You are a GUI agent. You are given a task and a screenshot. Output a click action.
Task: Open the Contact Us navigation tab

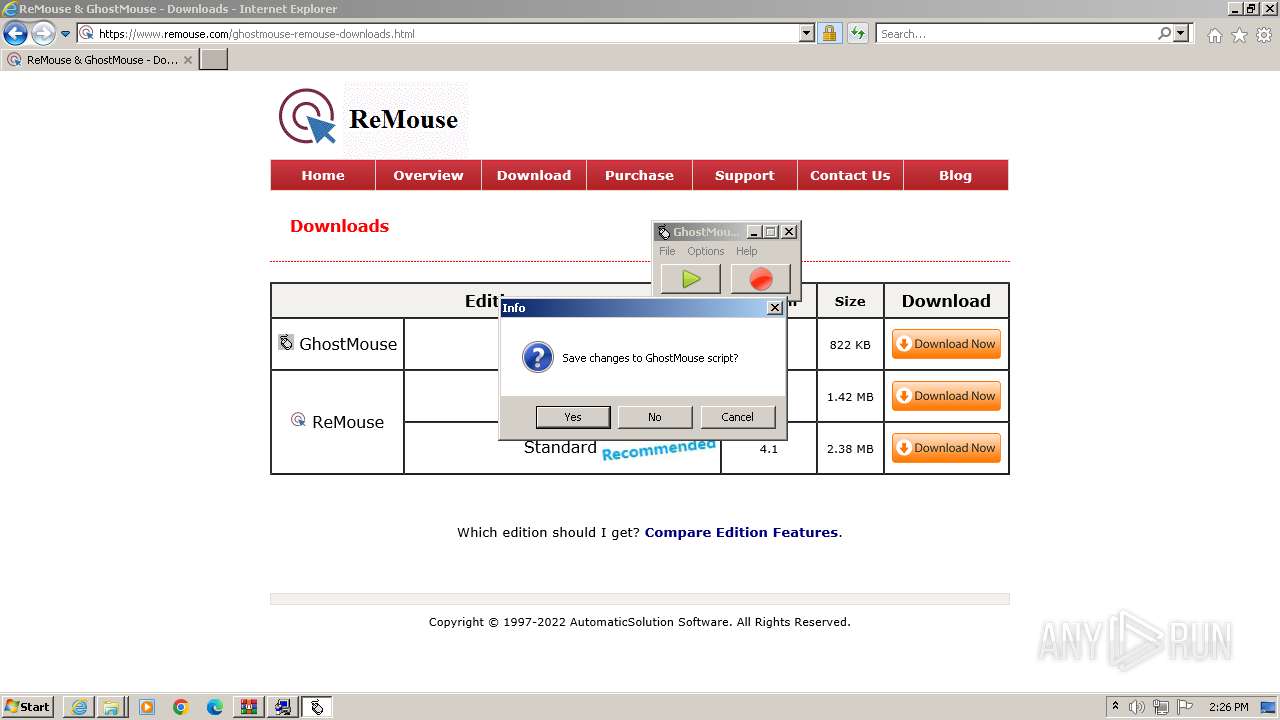[x=850, y=175]
